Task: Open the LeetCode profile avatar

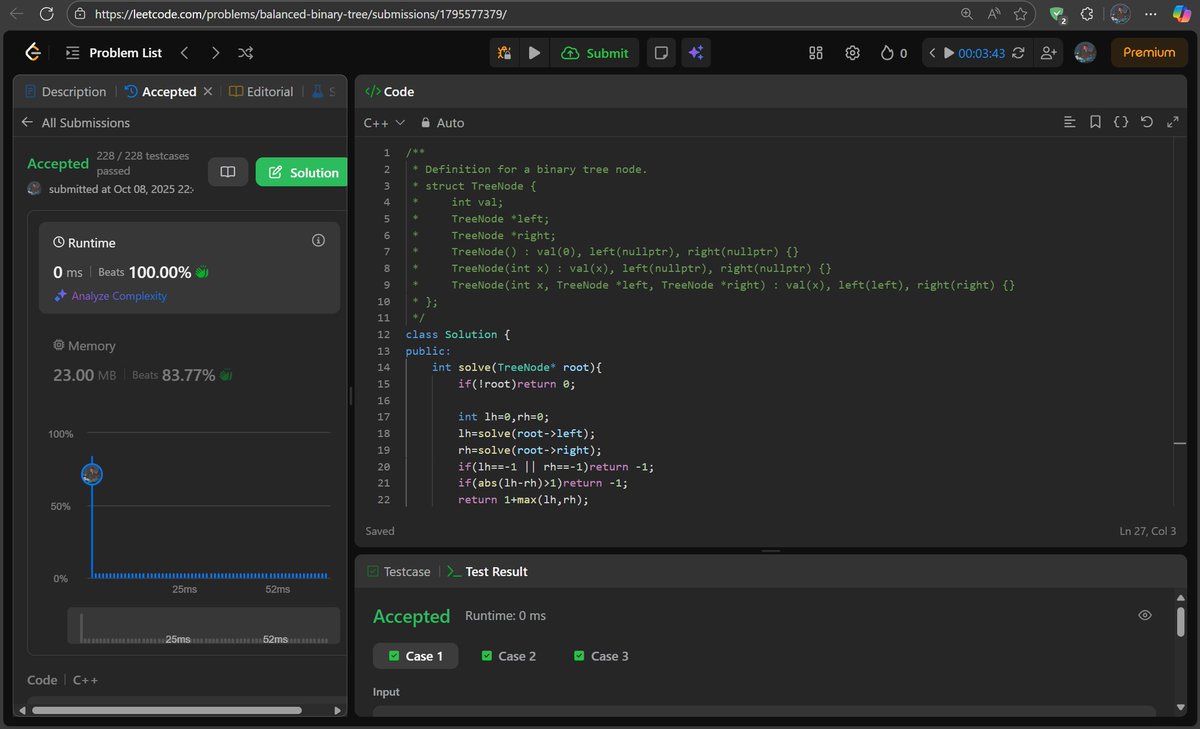Action: [1085, 53]
